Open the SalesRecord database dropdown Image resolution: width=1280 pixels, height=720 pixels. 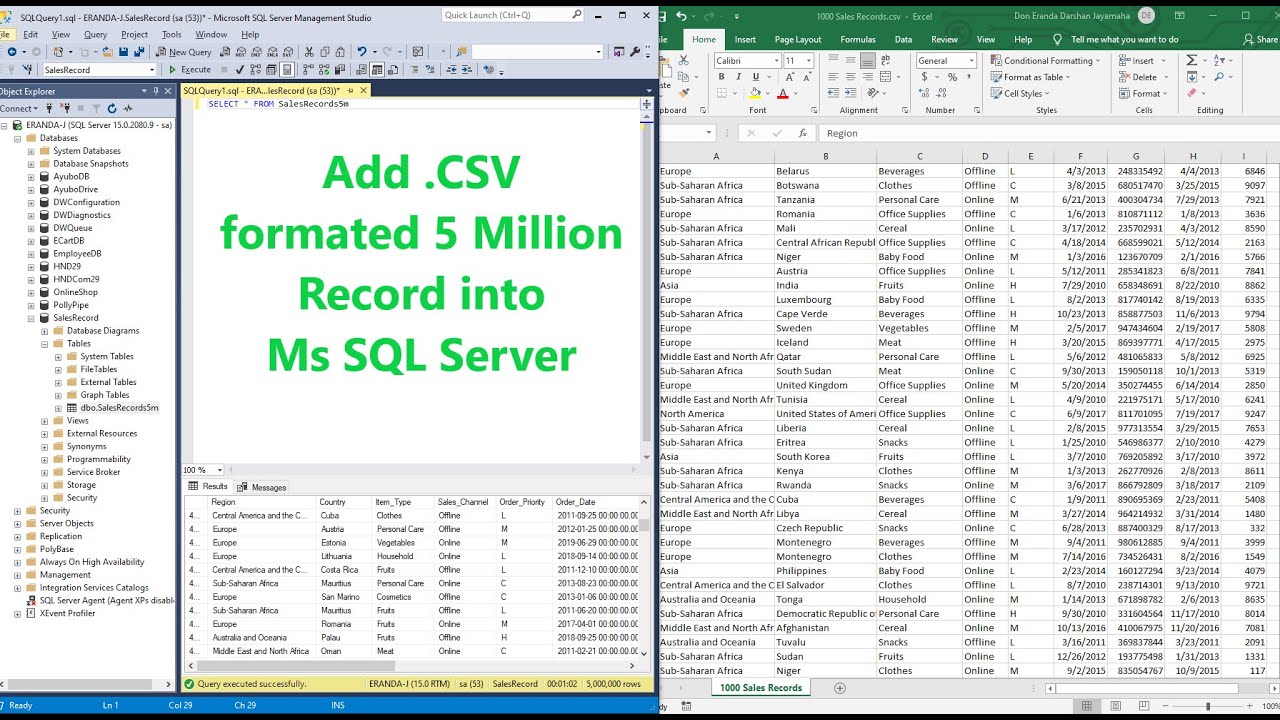click(x=152, y=70)
